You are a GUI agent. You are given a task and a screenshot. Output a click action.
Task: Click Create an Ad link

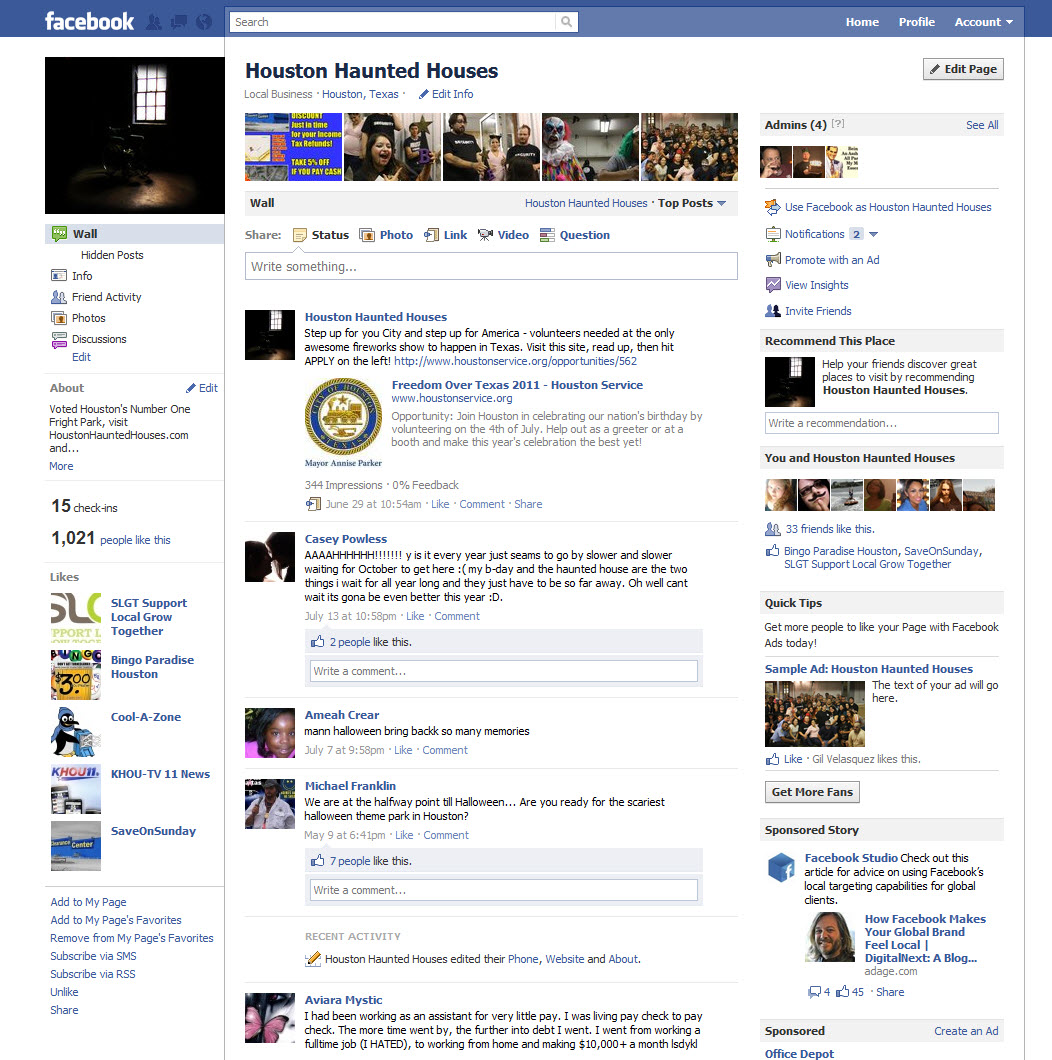[966, 1031]
